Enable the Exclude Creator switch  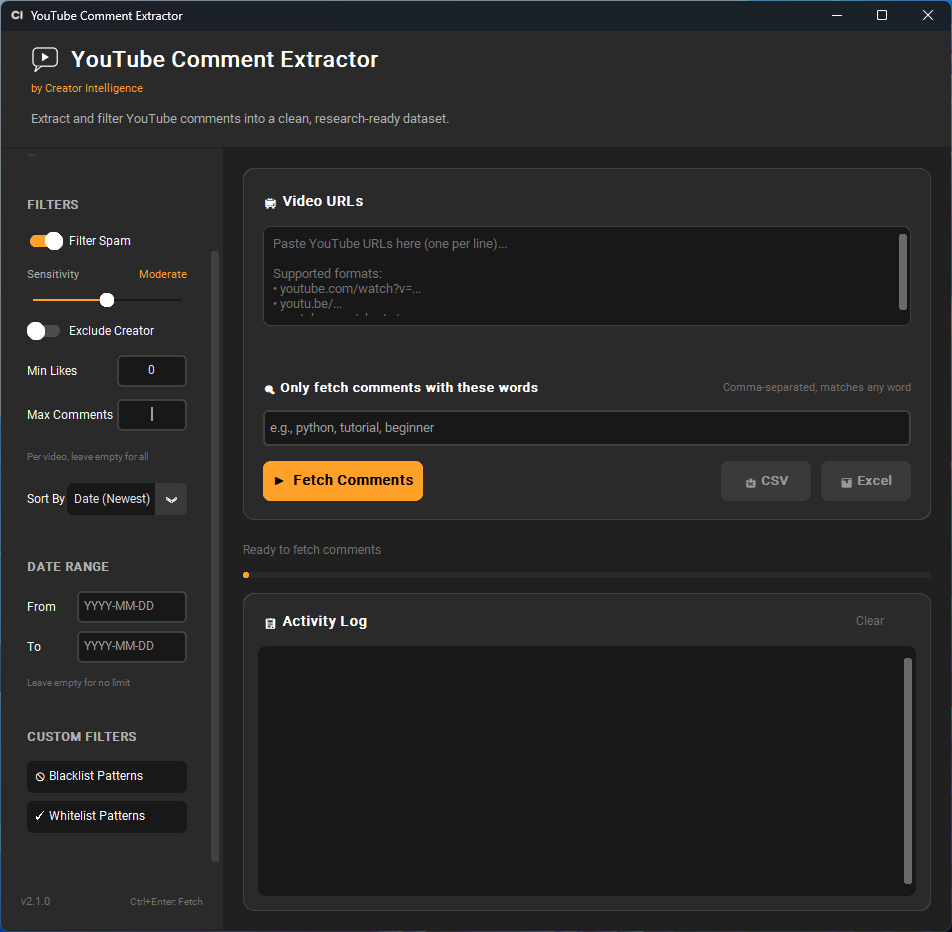tap(44, 331)
